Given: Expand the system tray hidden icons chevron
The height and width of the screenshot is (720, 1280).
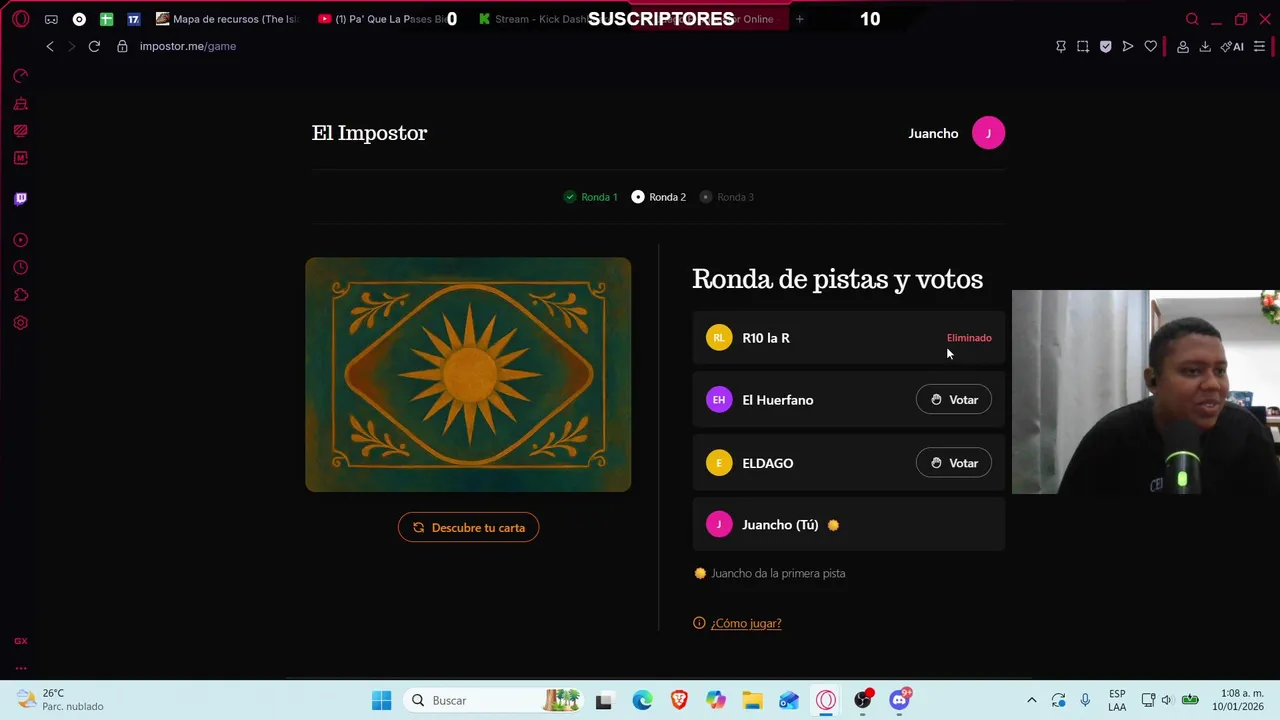Looking at the screenshot, I should point(1032,700).
